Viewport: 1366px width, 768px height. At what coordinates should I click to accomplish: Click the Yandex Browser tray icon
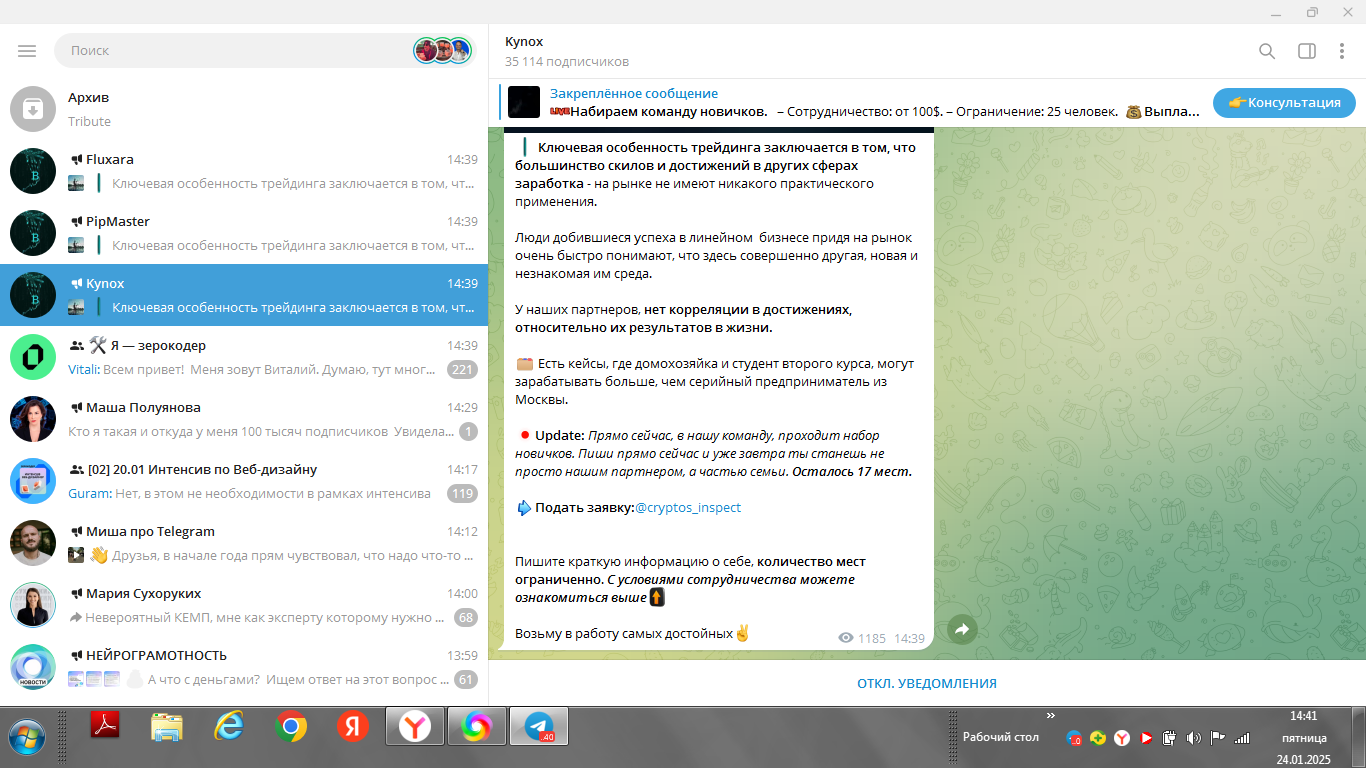[1122, 738]
